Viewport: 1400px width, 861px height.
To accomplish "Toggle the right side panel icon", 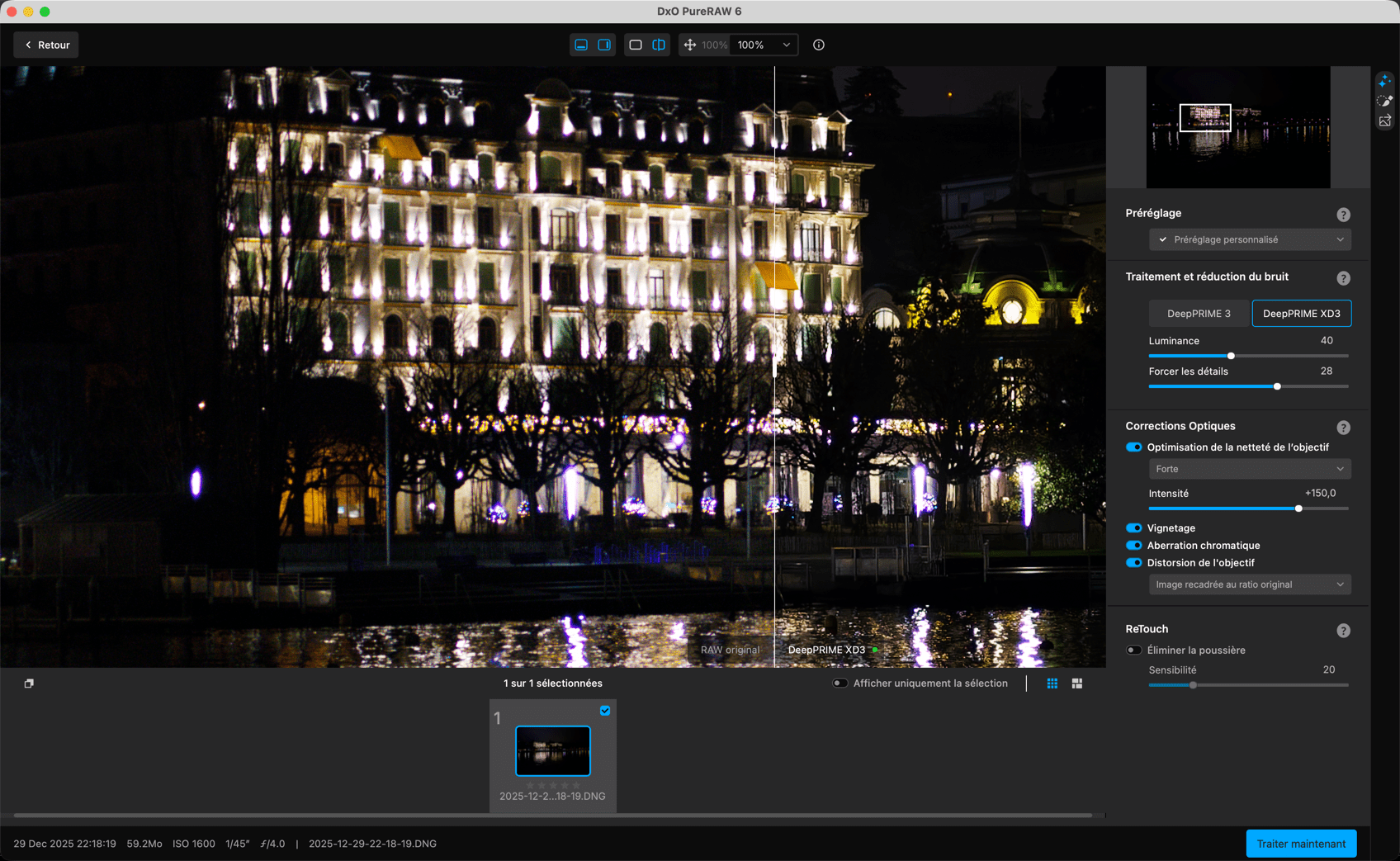I will [x=604, y=45].
